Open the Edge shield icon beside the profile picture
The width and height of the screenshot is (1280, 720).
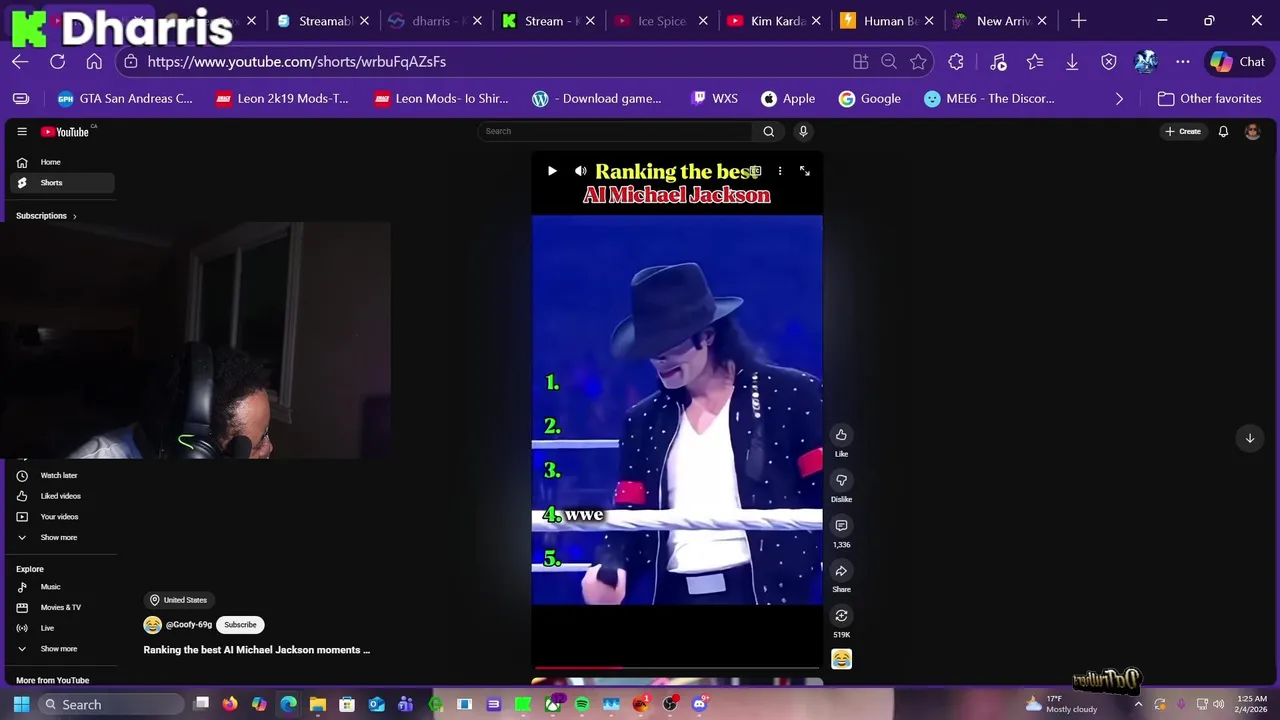pos(1108,61)
